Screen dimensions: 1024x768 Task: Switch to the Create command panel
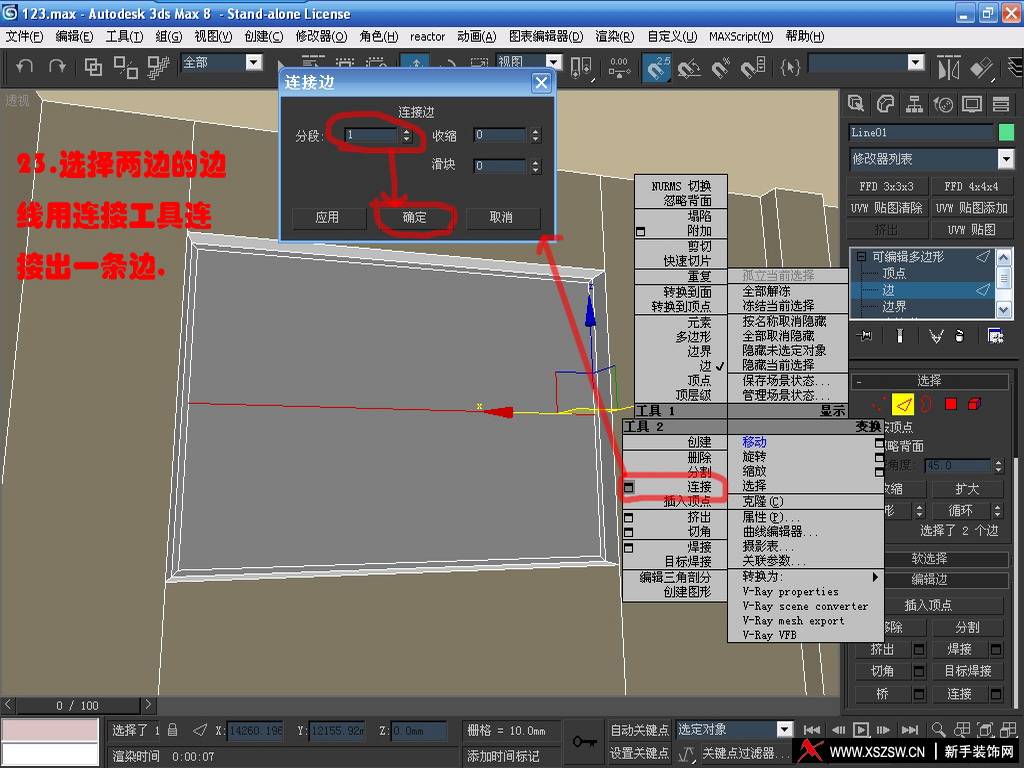click(x=856, y=103)
